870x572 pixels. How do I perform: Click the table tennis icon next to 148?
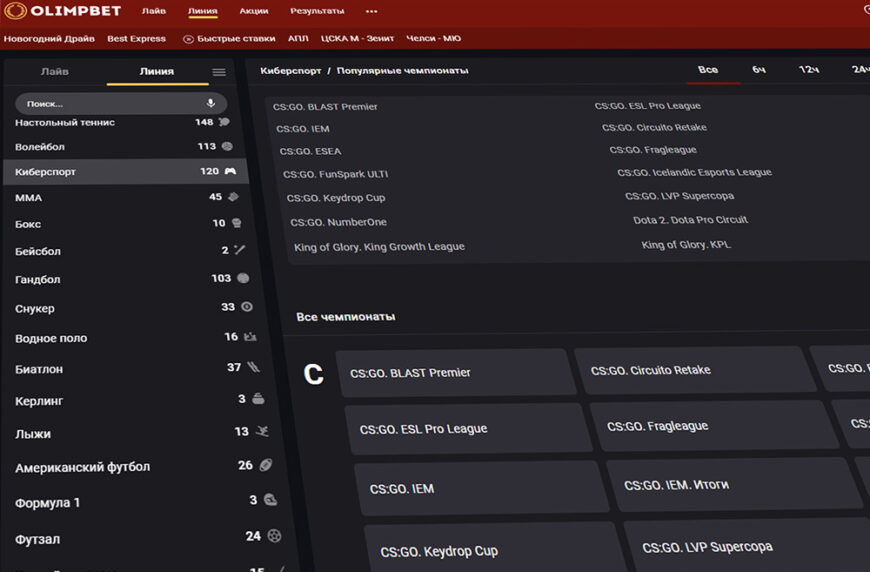pos(224,122)
